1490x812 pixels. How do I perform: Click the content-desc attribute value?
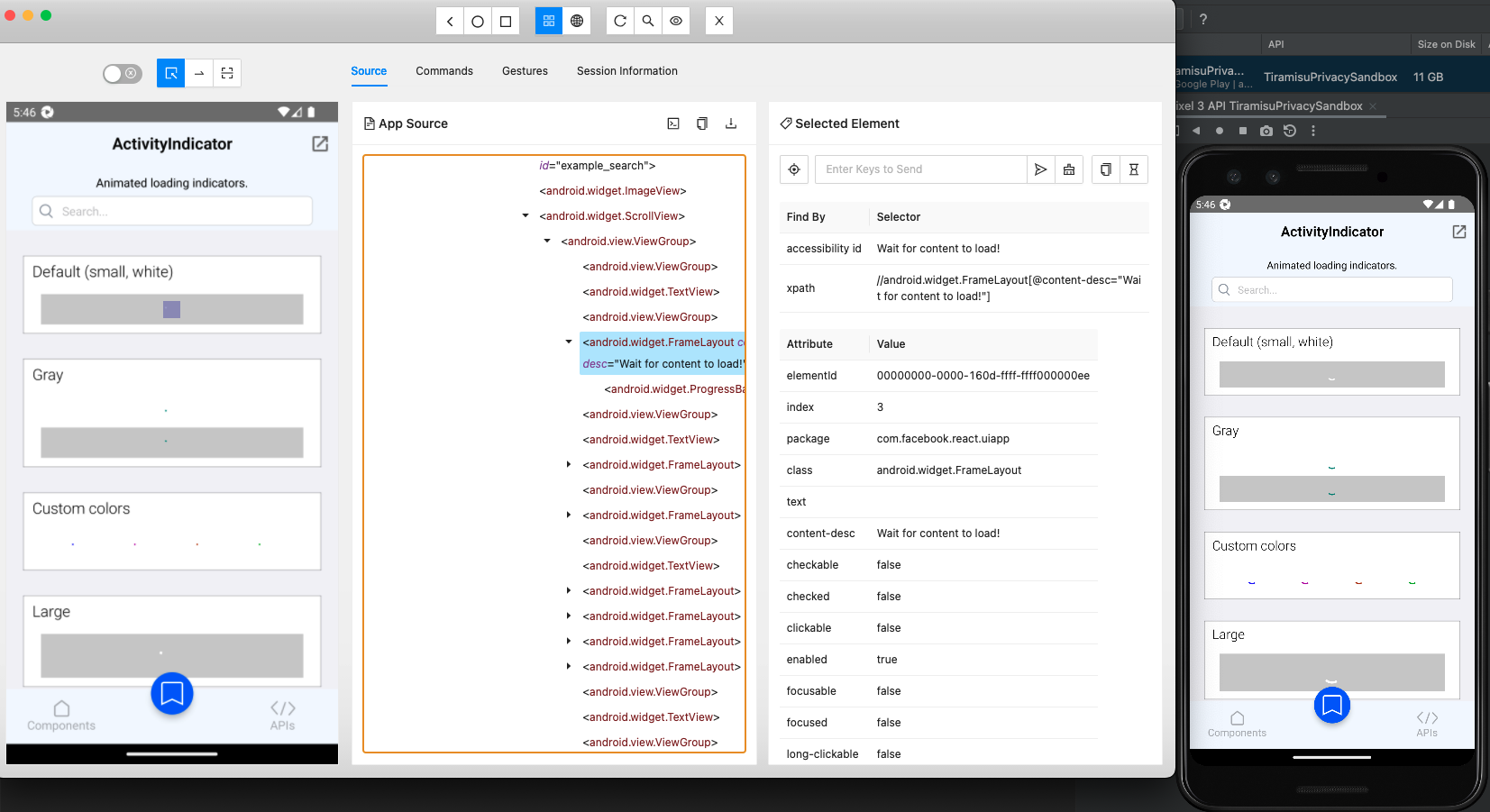tap(938, 534)
